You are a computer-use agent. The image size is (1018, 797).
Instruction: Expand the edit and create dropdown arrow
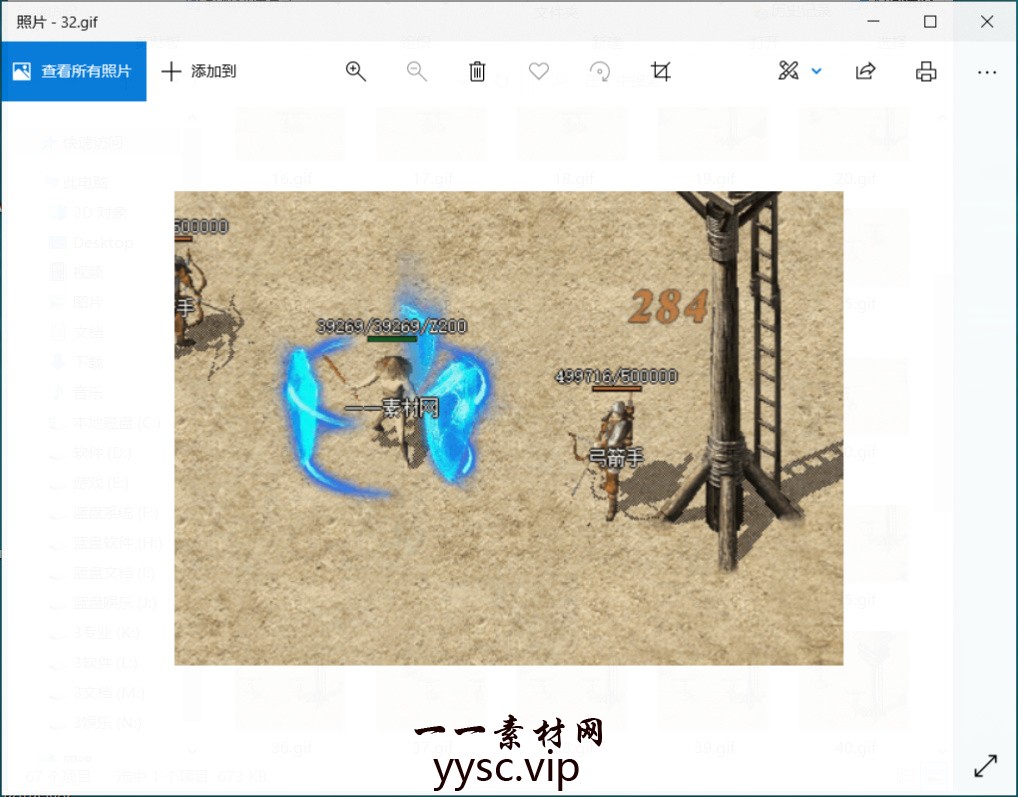pos(817,71)
